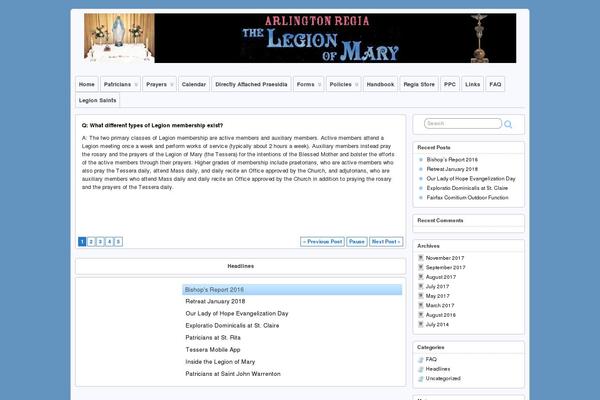Open Fairfax Comitium Outdoor Function recent post

pyautogui.click(x=467, y=198)
